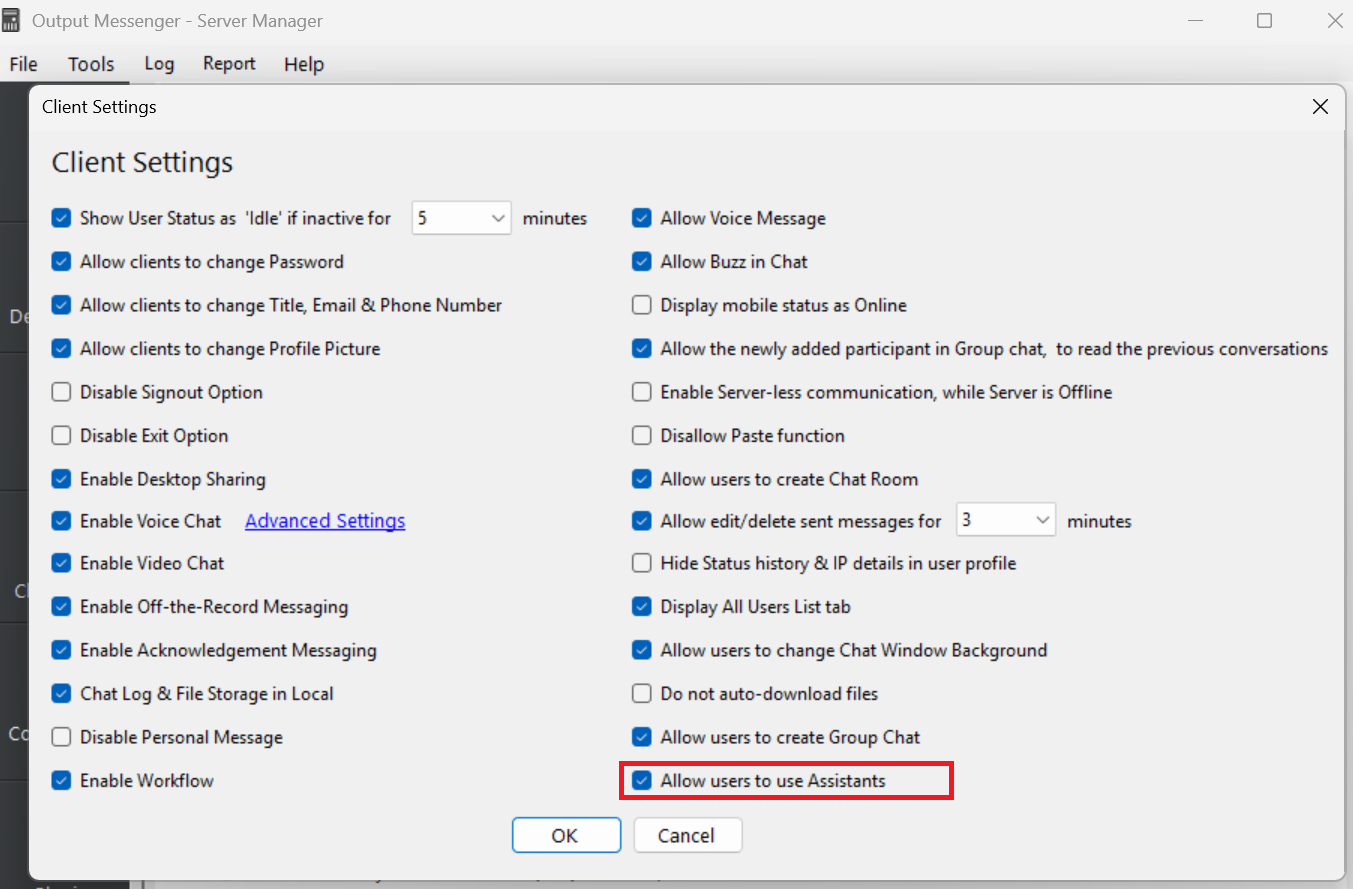
Task: Open Advanced Settings link for voice chat
Action: 325,521
